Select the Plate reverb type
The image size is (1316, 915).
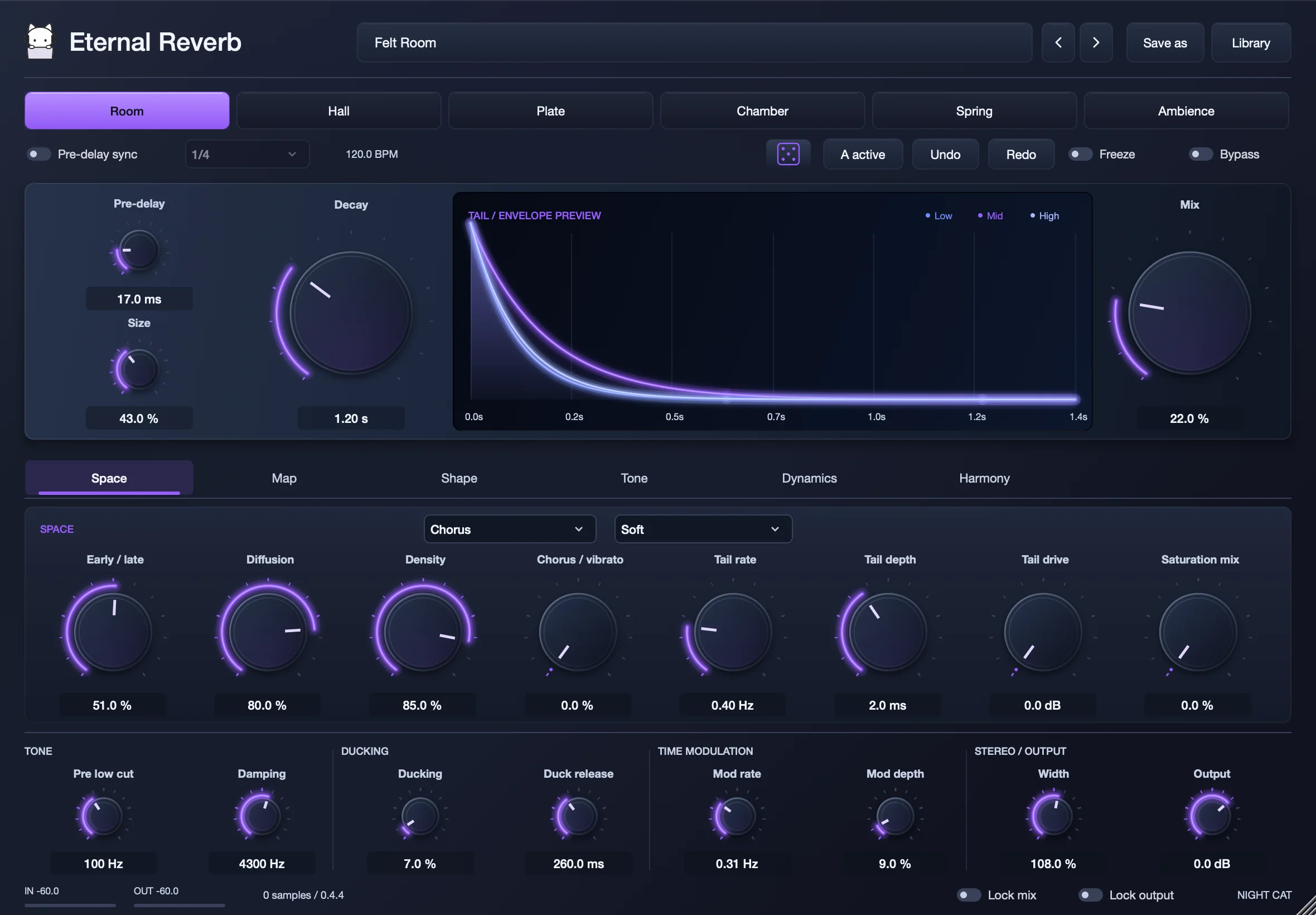point(550,110)
